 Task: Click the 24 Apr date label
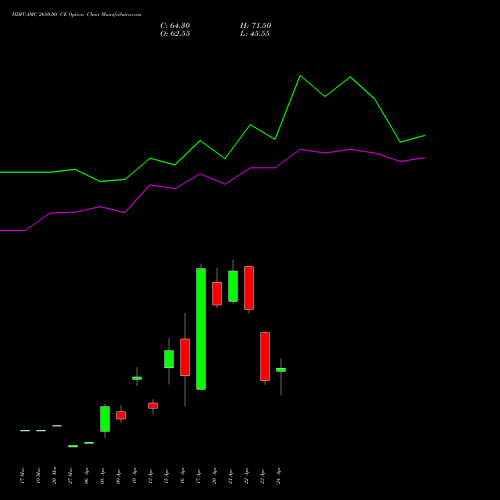[x=279, y=476]
